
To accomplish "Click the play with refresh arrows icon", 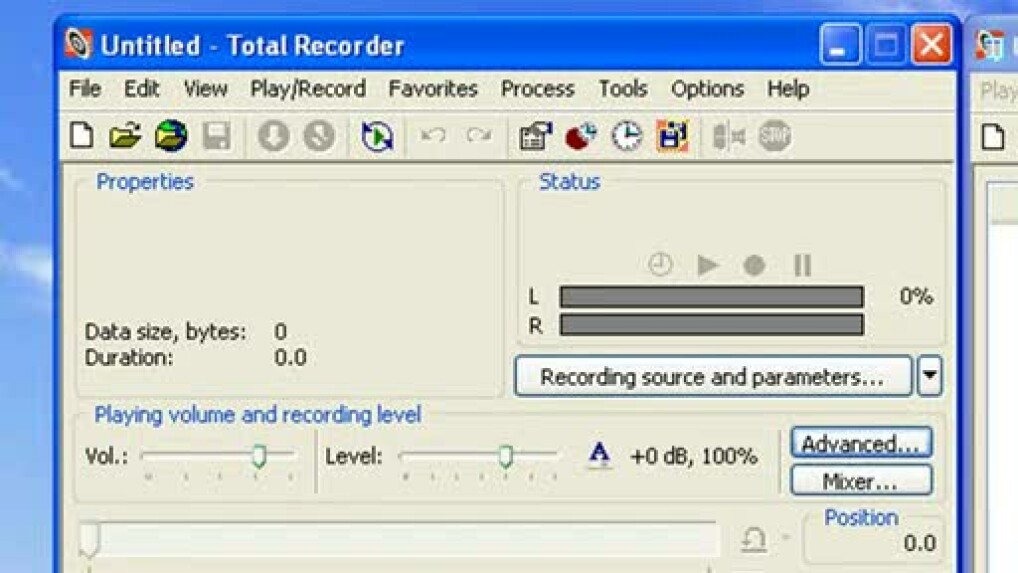I will [377, 136].
